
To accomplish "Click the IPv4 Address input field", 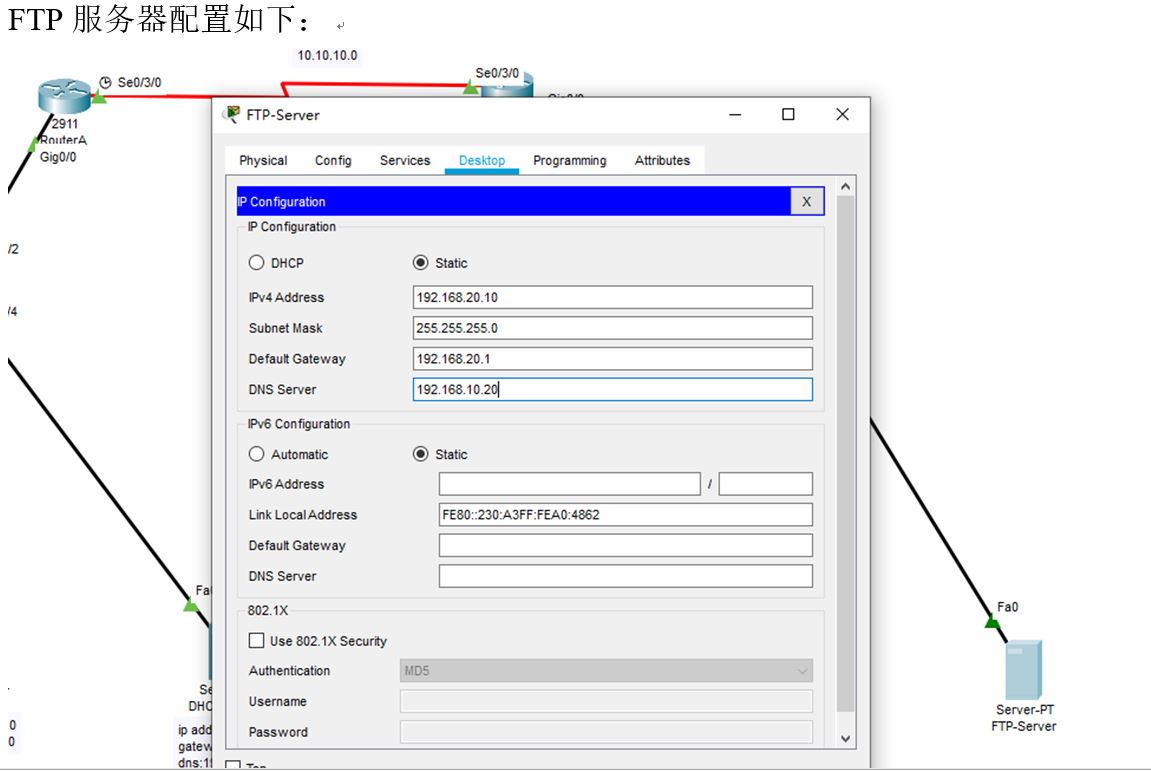I will pyautogui.click(x=612, y=296).
